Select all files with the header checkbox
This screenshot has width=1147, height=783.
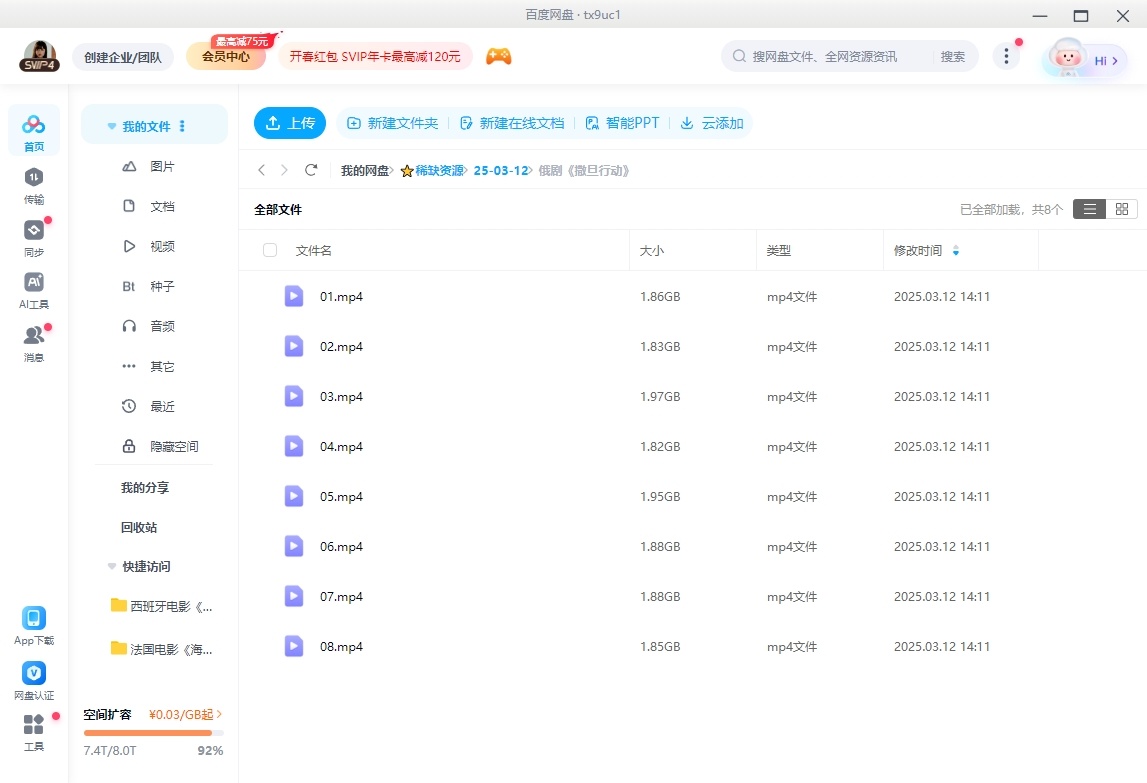coord(269,250)
